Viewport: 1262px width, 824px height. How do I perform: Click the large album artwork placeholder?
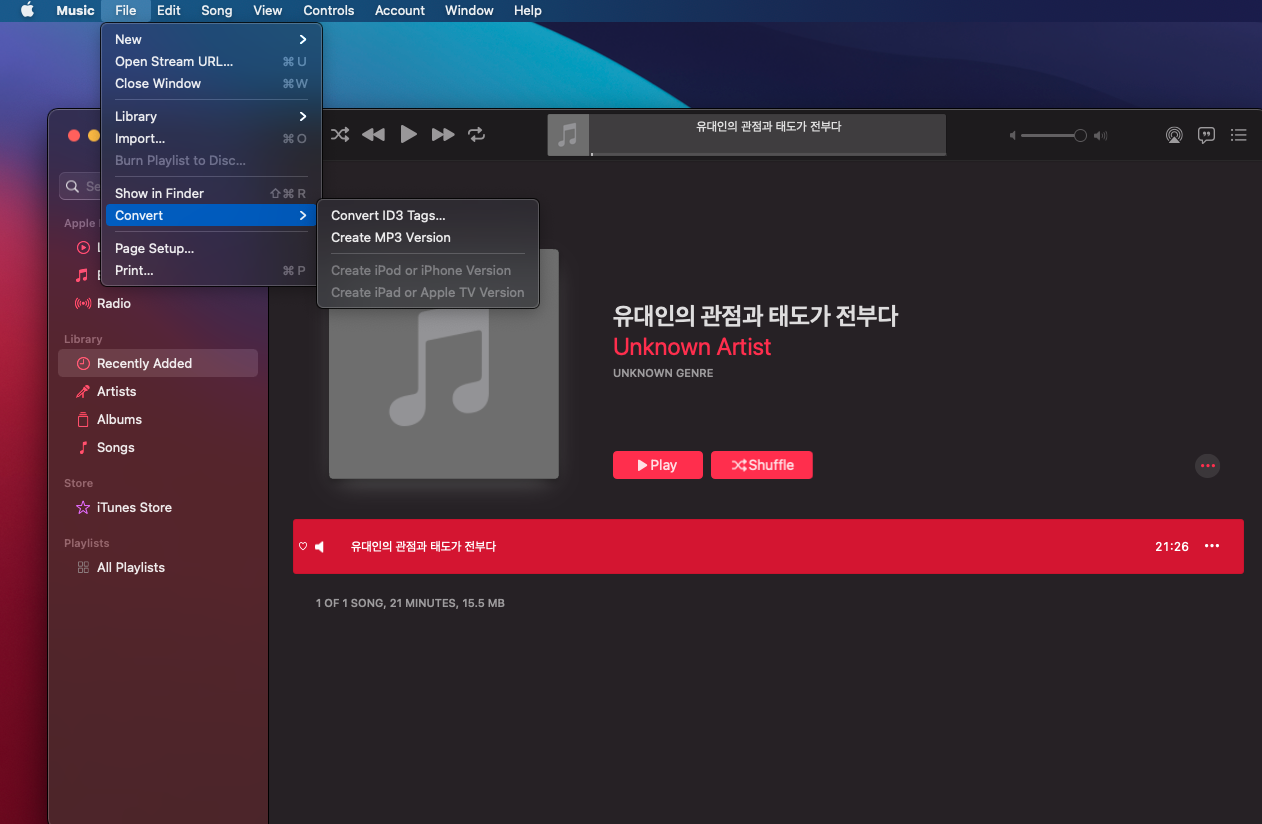(x=444, y=364)
